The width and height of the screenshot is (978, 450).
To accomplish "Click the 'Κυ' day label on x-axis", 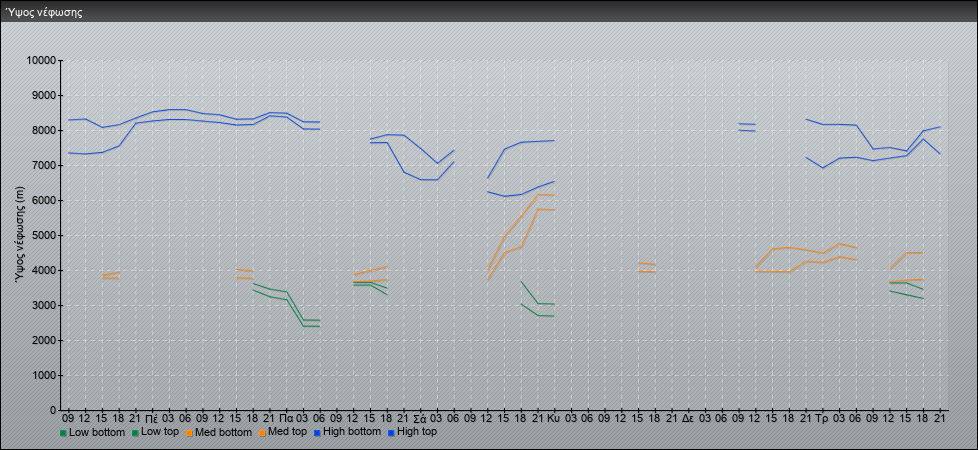I will 553,418.
